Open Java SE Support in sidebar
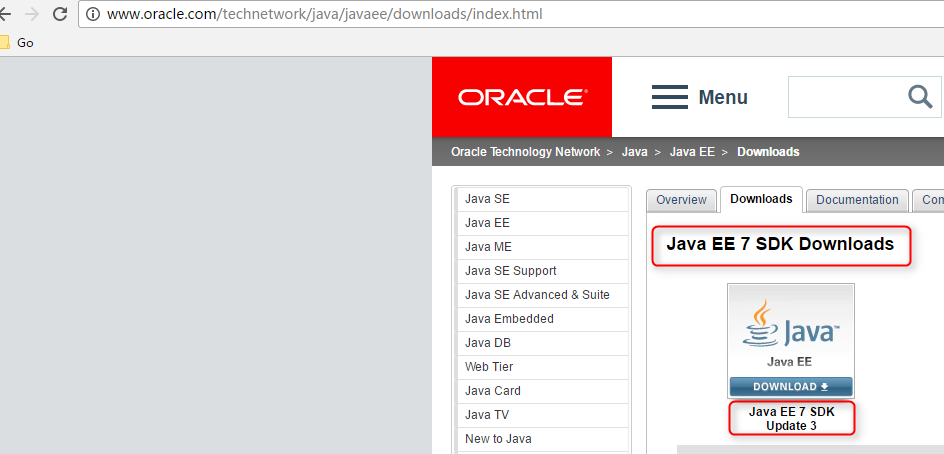The height and width of the screenshot is (454, 944). (x=542, y=271)
